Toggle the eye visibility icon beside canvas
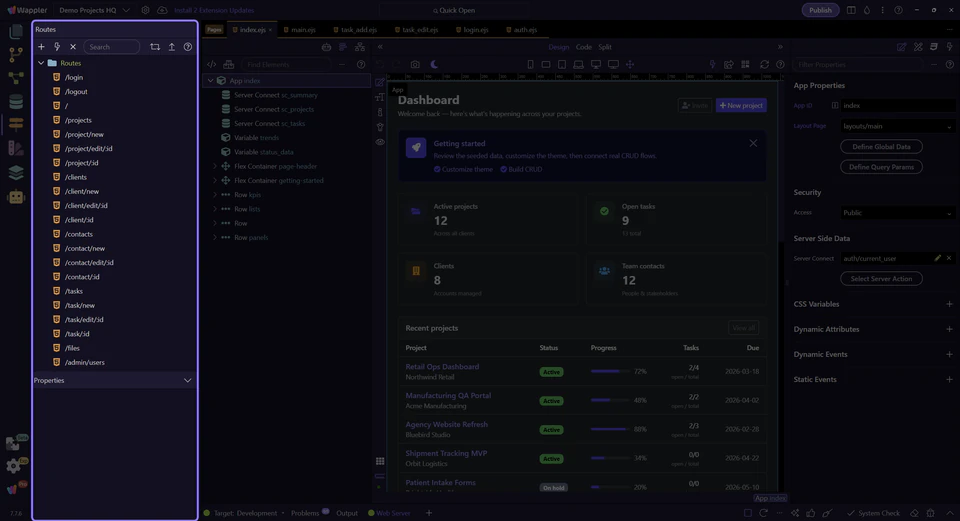960x521 pixels. [380, 142]
